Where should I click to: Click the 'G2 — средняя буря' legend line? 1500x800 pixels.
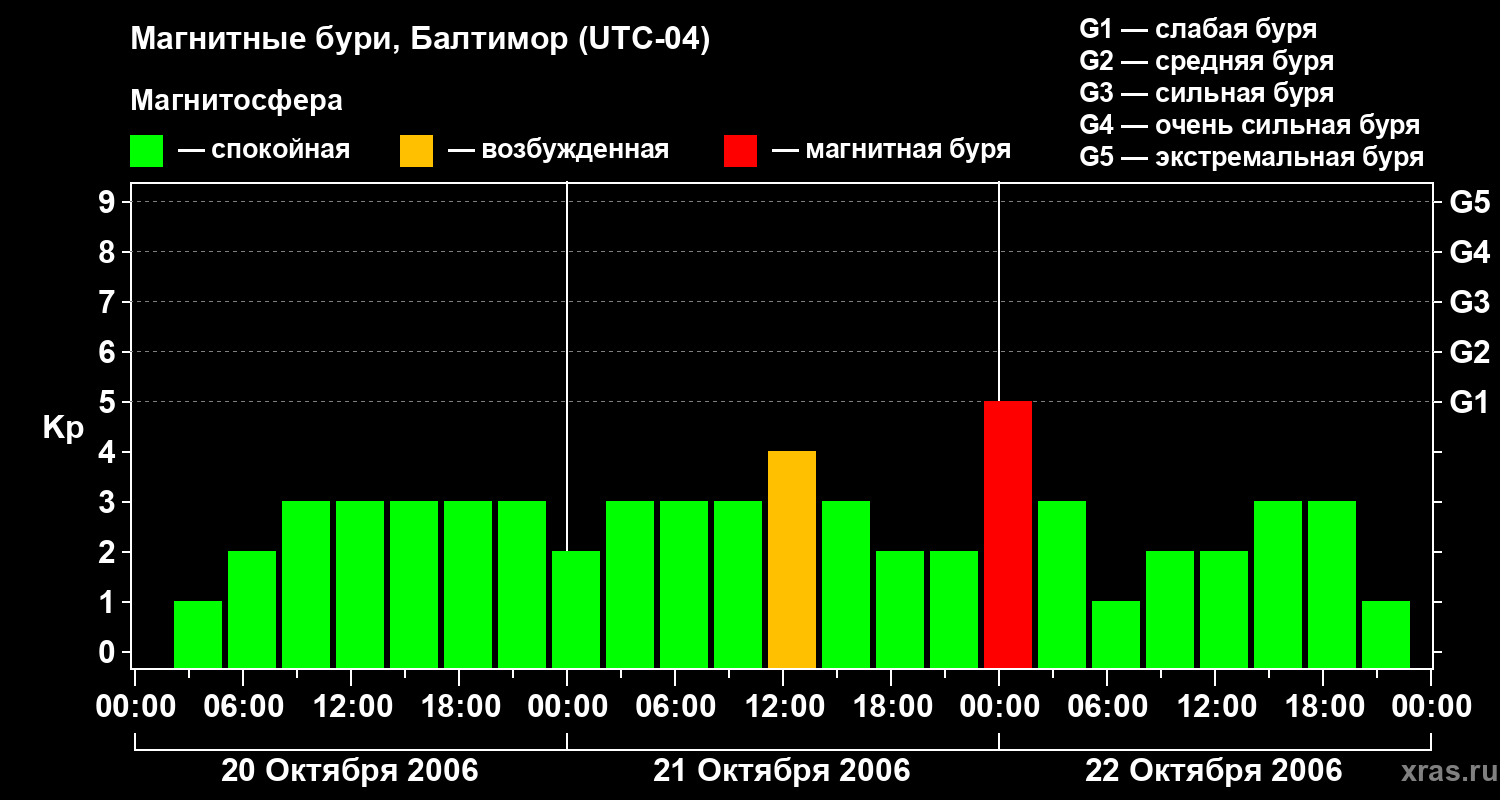click(x=1206, y=61)
